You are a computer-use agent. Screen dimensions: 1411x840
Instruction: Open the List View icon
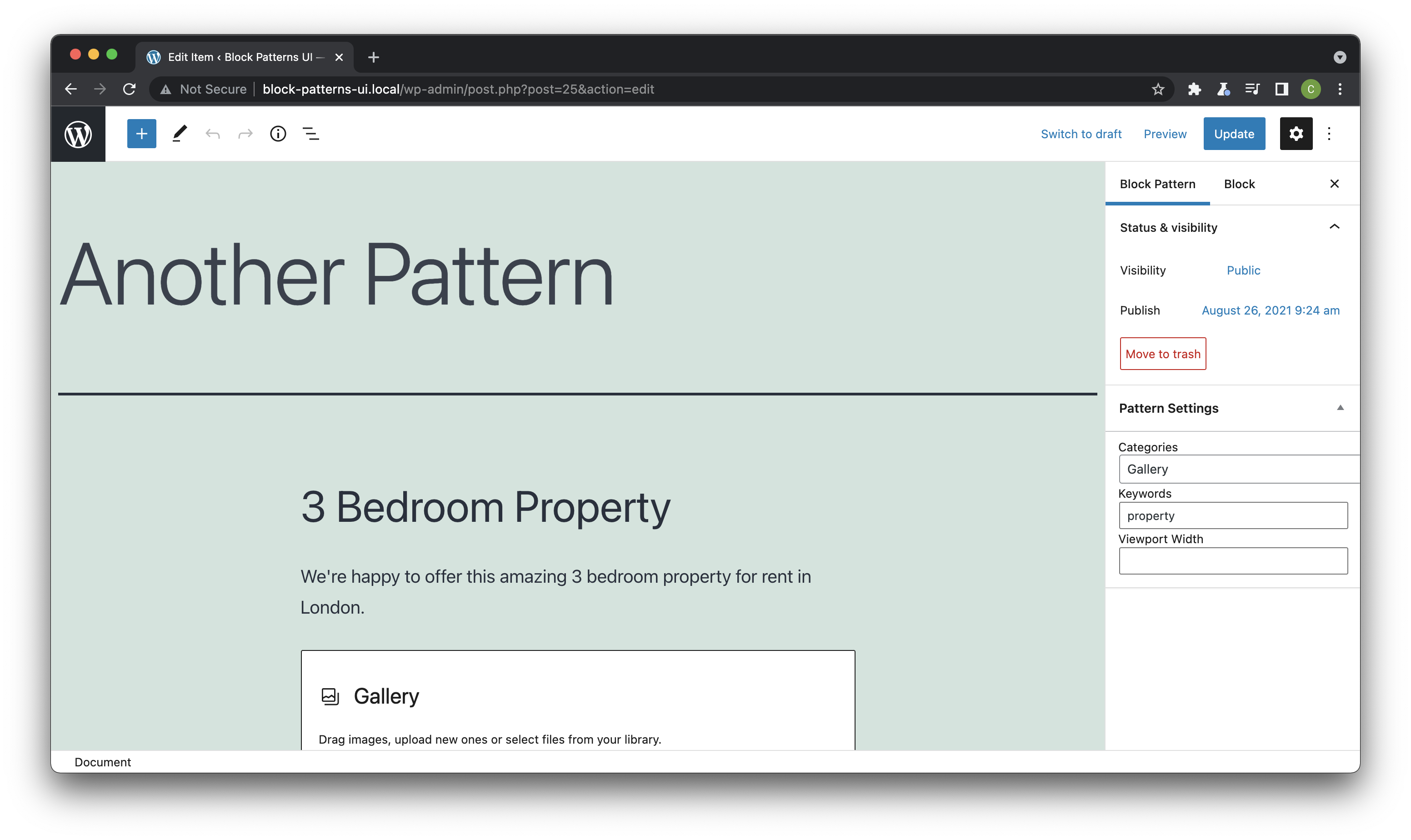pyautogui.click(x=311, y=134)
